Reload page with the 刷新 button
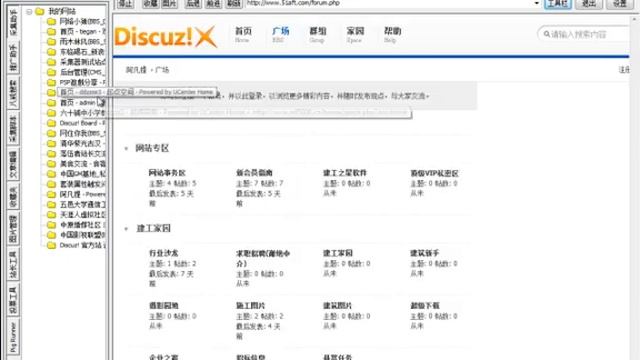The image size is (640, 360). tap(233, 4)
